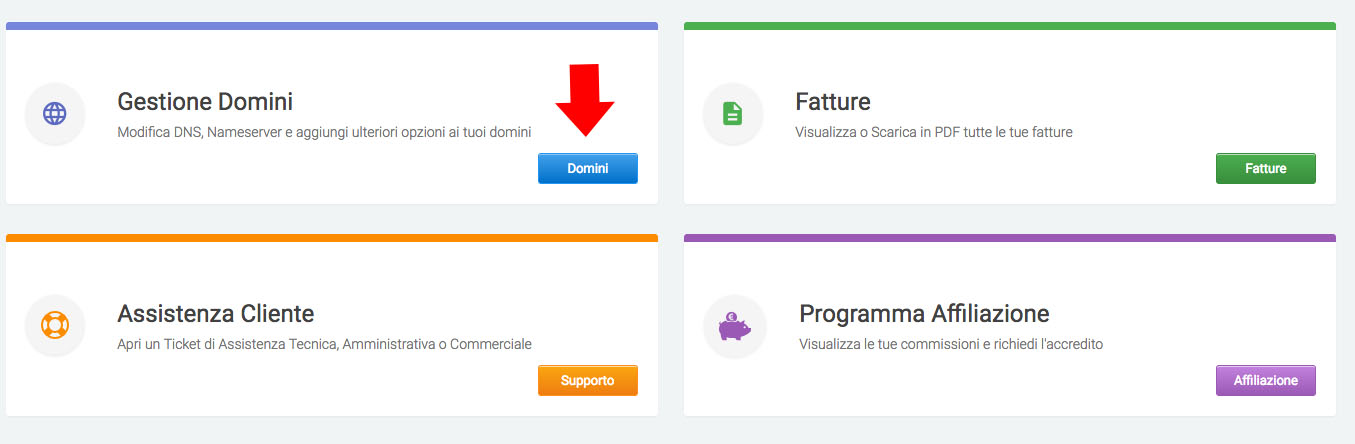Click the green document icon for Fatture
The image size is (1355, 444).
click(x=733, y=114)
